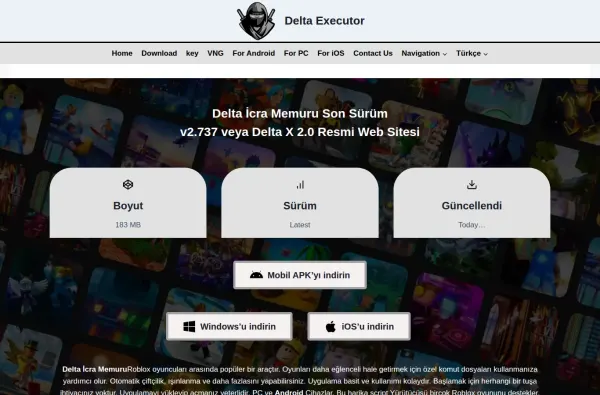600x395 pixels.
Task: Open the Delta Executor site title link
Action: click(324, 21)
